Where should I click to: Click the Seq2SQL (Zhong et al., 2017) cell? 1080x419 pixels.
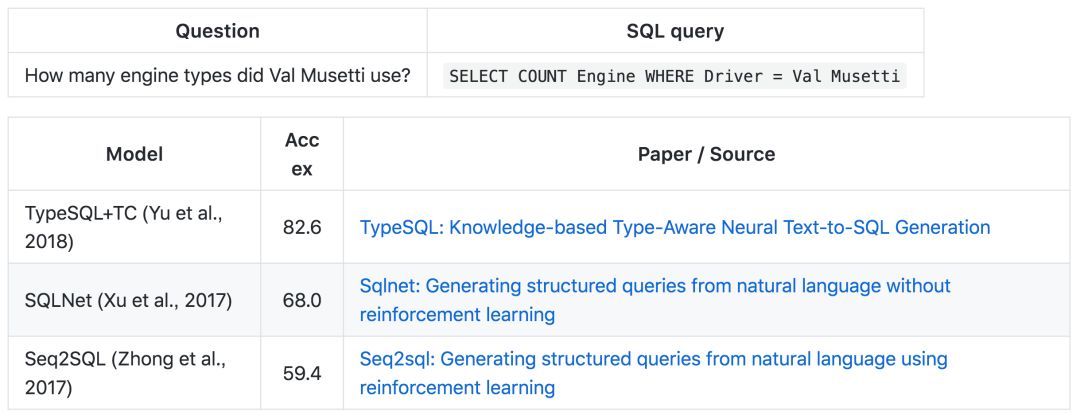pos(134,374)
